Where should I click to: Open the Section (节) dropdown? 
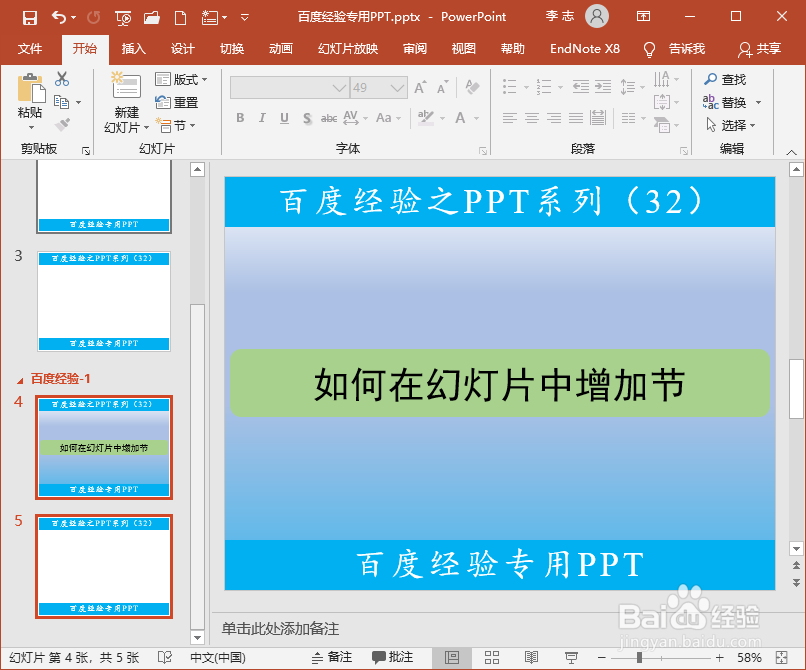pyautogui.click(x=176, y=125)
